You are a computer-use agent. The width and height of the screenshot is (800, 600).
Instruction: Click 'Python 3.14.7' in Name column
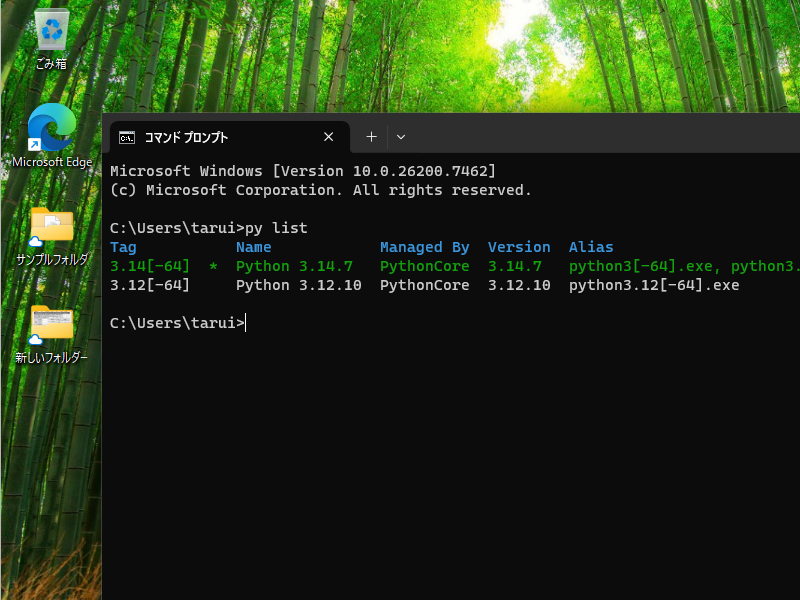coord(294,266)
